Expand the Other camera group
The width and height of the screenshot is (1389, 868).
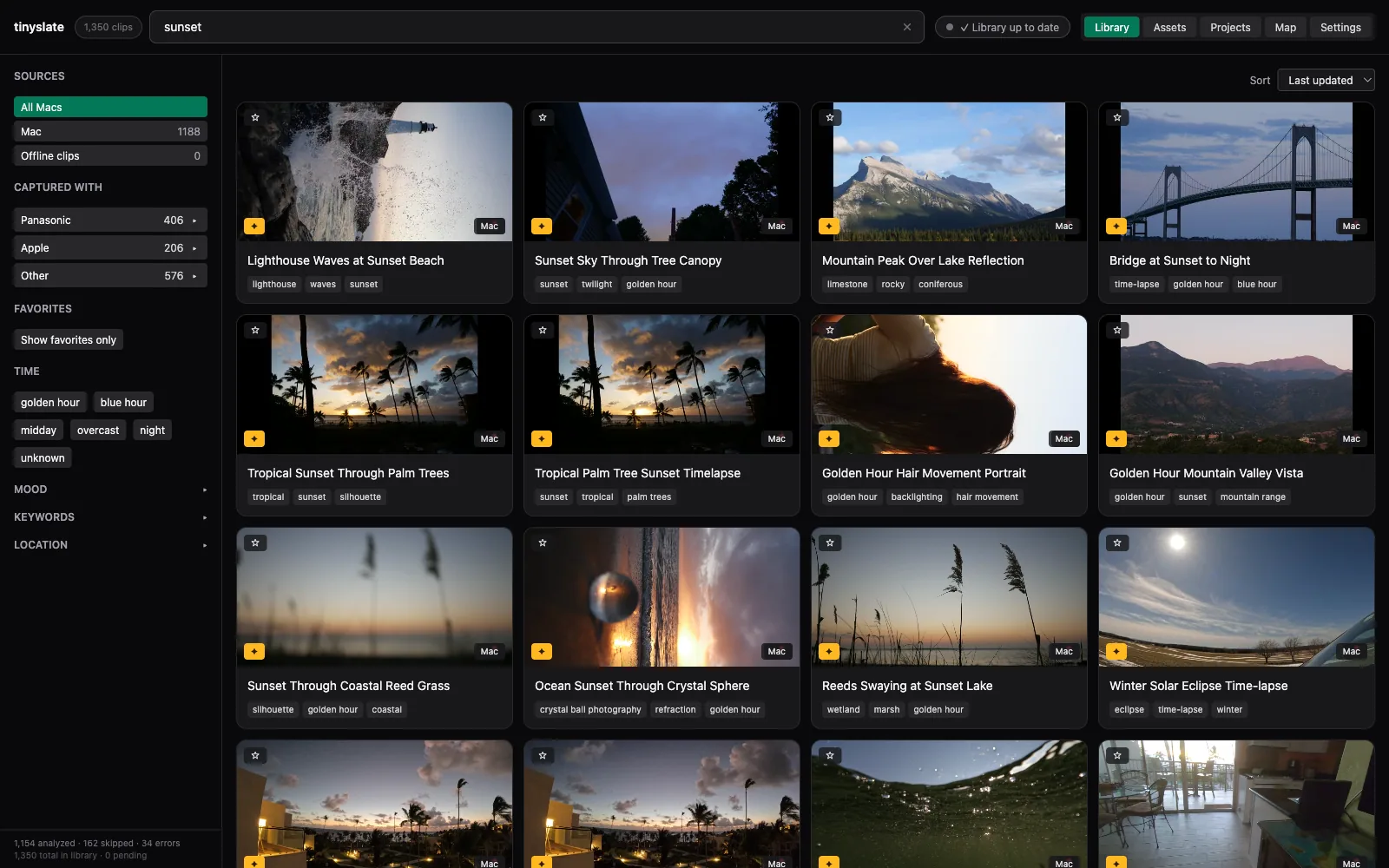[110, 276]
